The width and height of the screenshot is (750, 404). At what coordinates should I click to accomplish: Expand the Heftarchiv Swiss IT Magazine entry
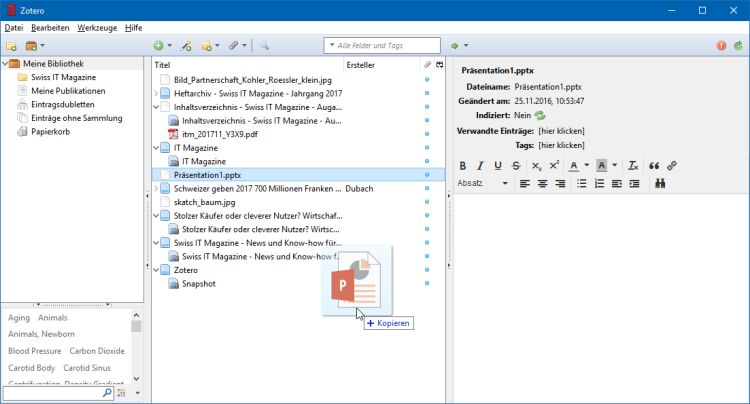156,93
